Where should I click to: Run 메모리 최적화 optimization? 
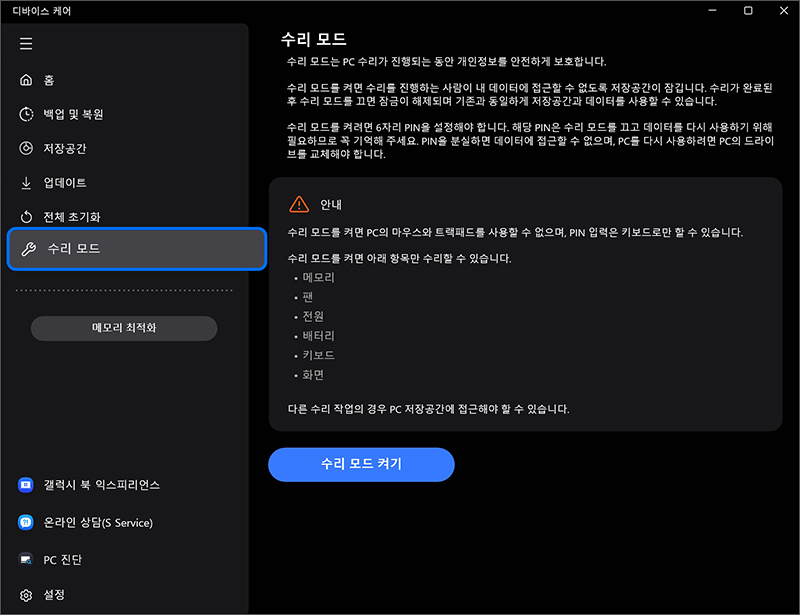(124, 328)
